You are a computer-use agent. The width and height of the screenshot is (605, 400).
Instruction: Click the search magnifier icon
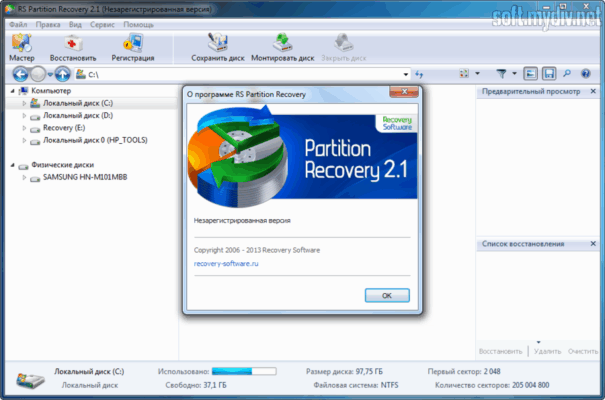tap(567, 73)
